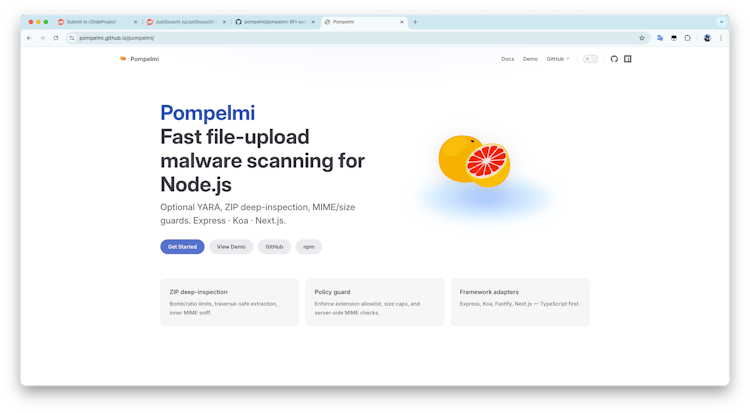The width and height of the screenshot is (750, 413).
Task: Open the browser profile avatar menu
Action: point(707,38)
